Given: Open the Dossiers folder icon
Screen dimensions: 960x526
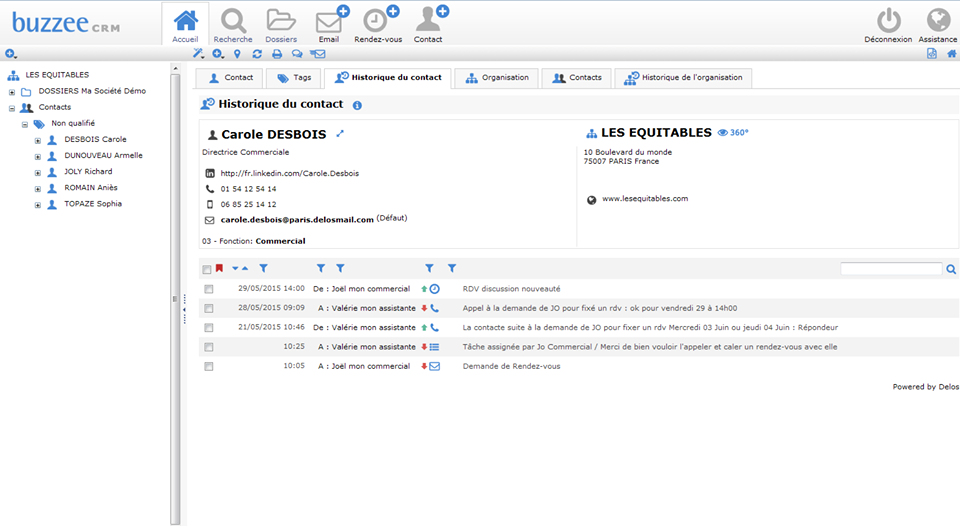Looking at the screenshot, I should coord(281,20).
